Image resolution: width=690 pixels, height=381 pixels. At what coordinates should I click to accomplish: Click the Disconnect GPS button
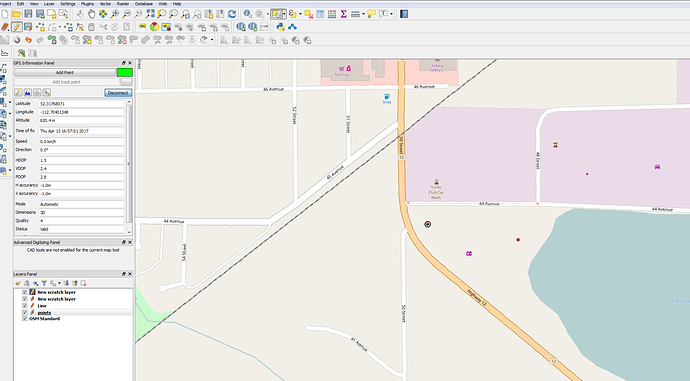click(118, 93)
